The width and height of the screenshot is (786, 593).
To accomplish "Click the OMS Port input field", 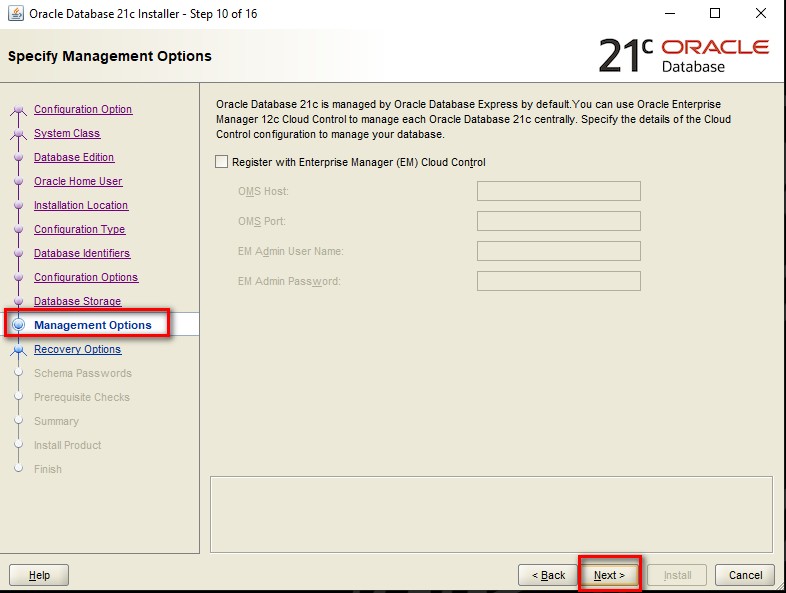I will tap(558, 221).
